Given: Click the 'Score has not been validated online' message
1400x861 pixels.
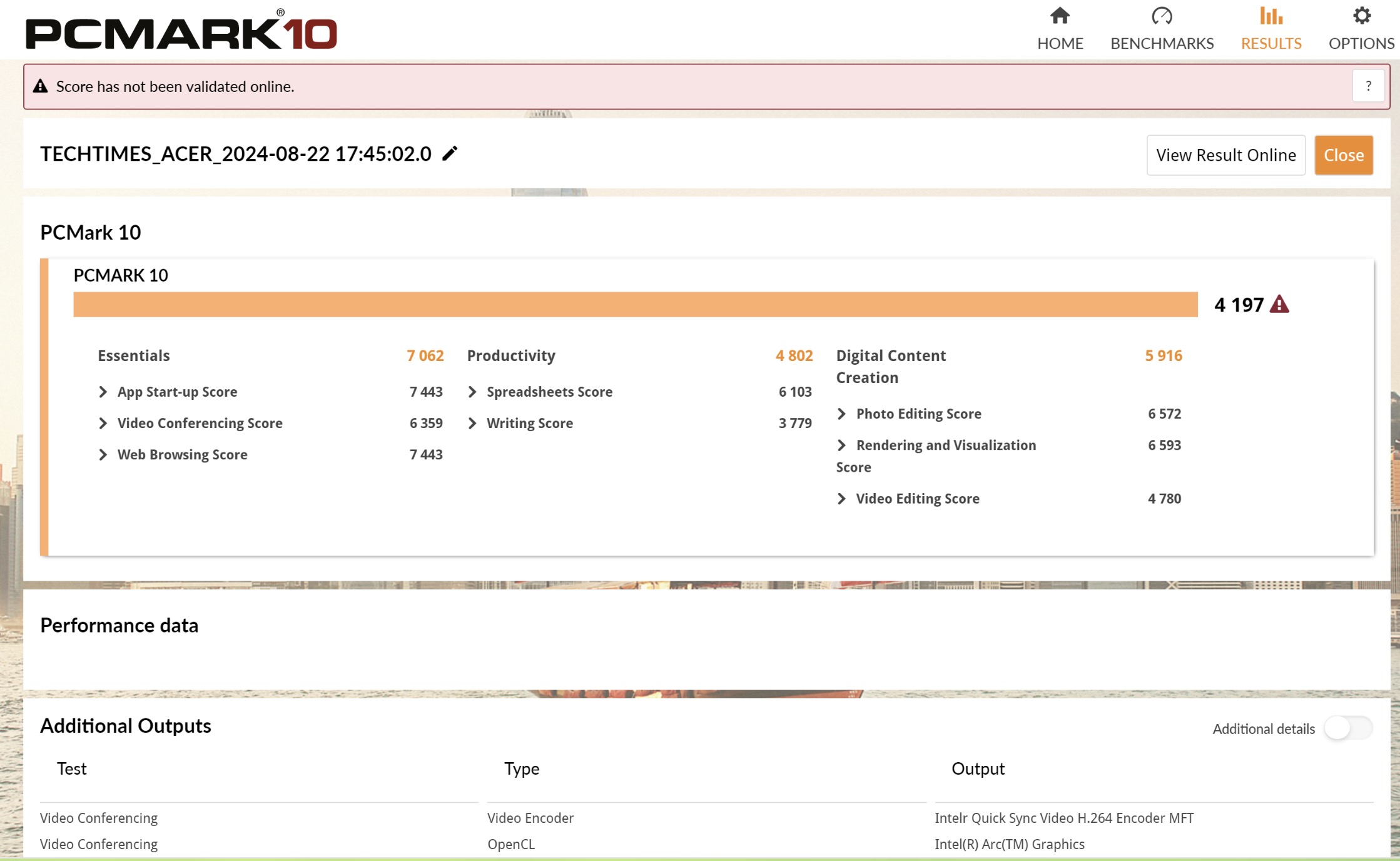Looking at the screenshot, I should click(x=175, y=86).
